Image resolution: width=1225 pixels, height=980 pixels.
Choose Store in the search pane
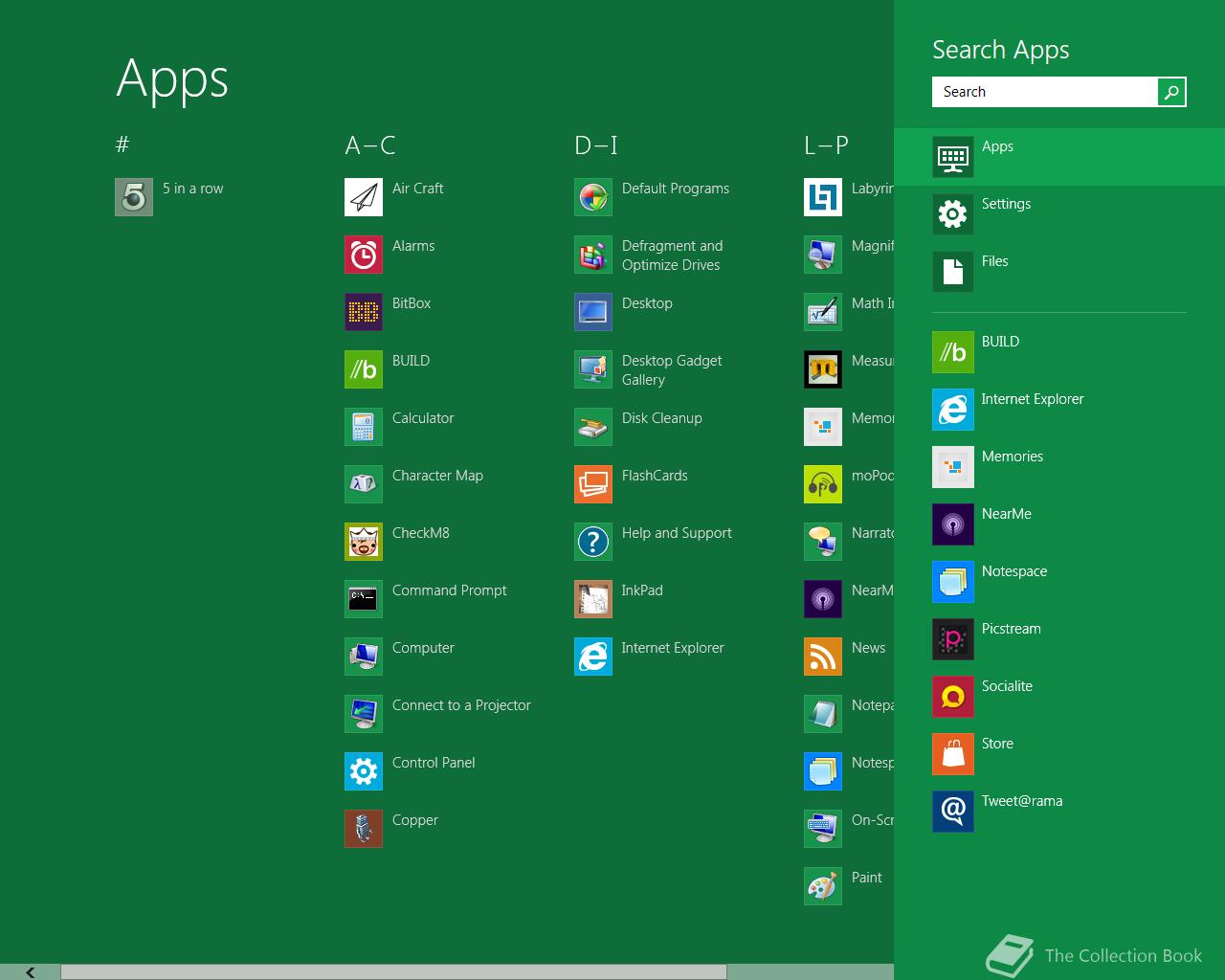coord(1059,754)
